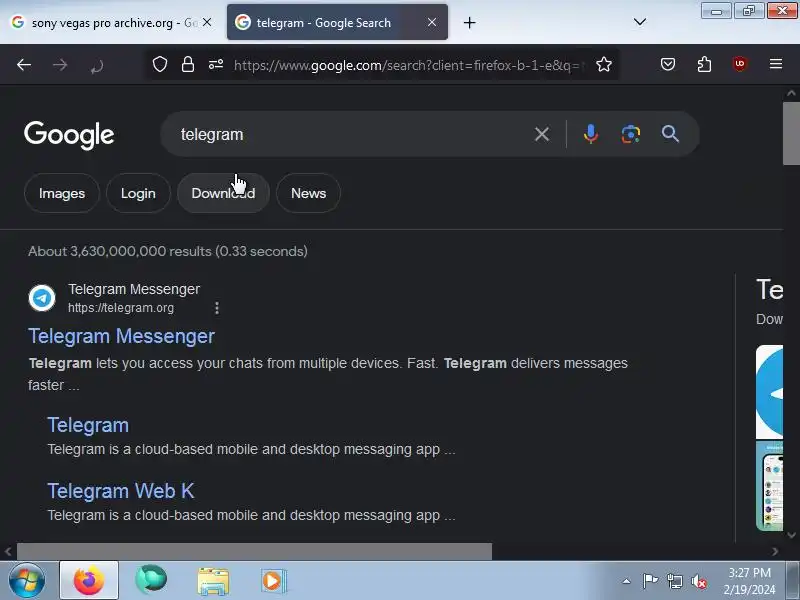Image resolution: width=800 pixels, height=600 pixels.
Task: Open the Action Center flag icon
Action: [650, 581]
